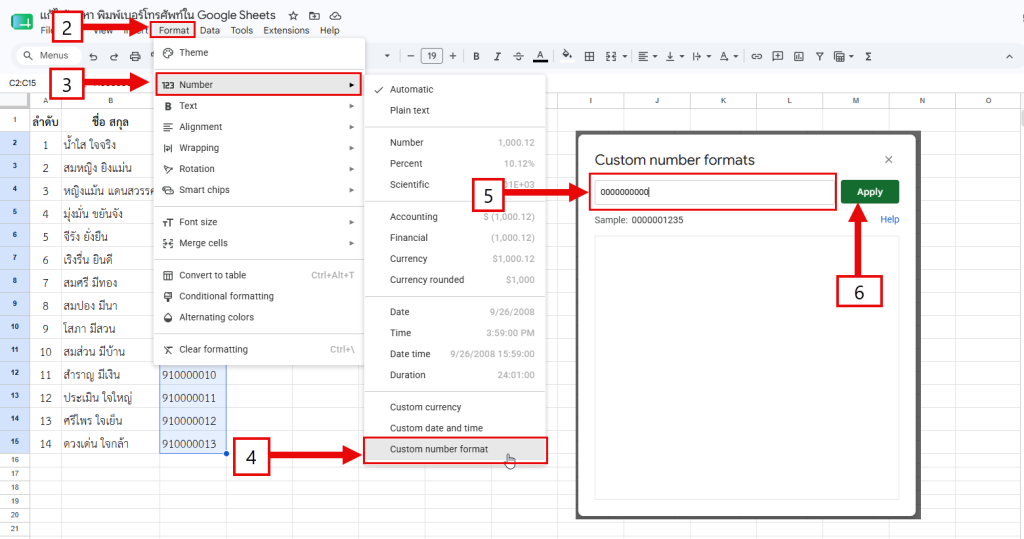1024x539 pixels.
Task: Click the Redo icon in toolbar
Action: [114, 57]
